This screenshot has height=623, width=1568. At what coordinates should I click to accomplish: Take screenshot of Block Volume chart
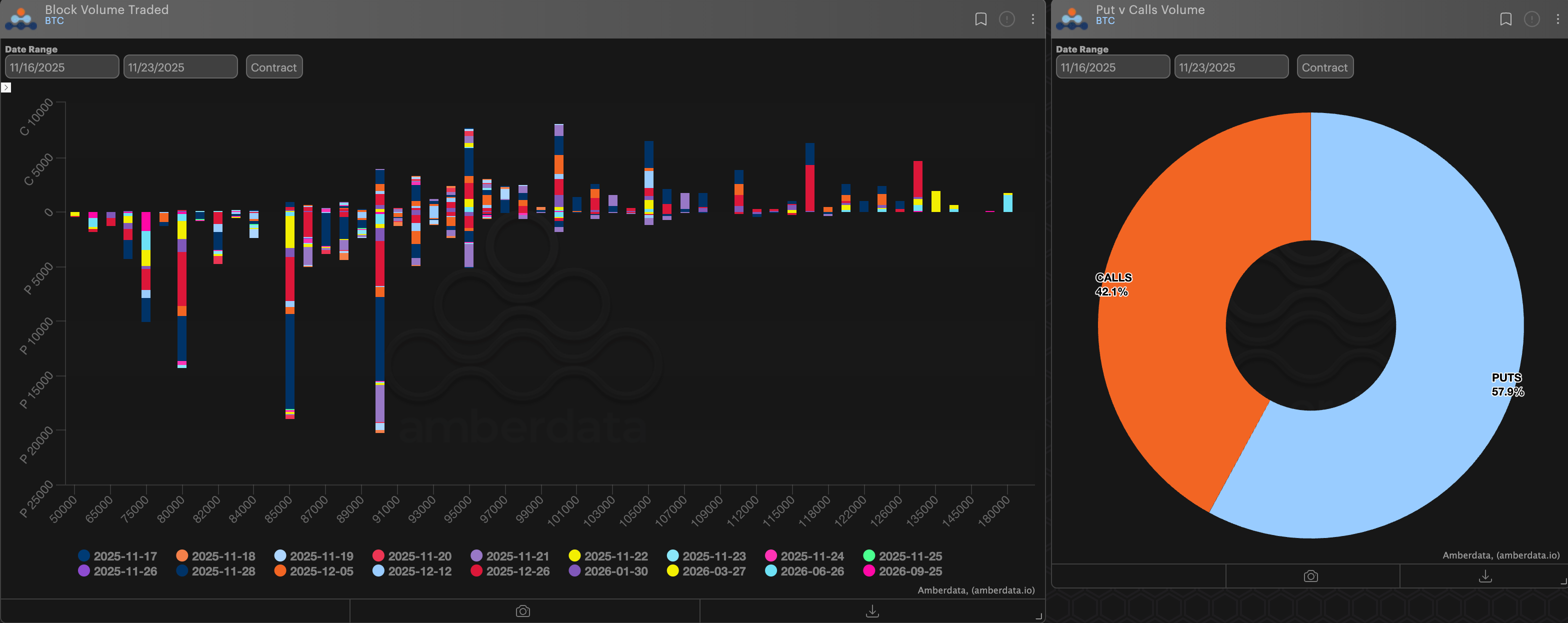coord(523,611)
